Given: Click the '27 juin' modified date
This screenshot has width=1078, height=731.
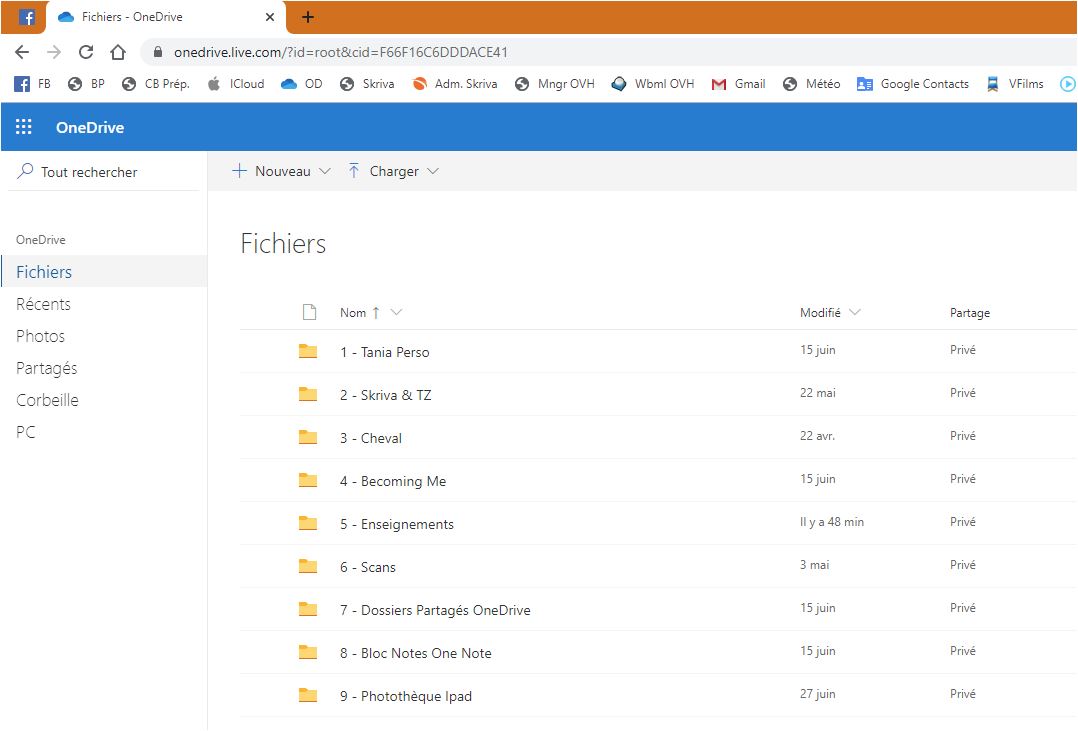Looking at the screenshot, I should [817, 694].
